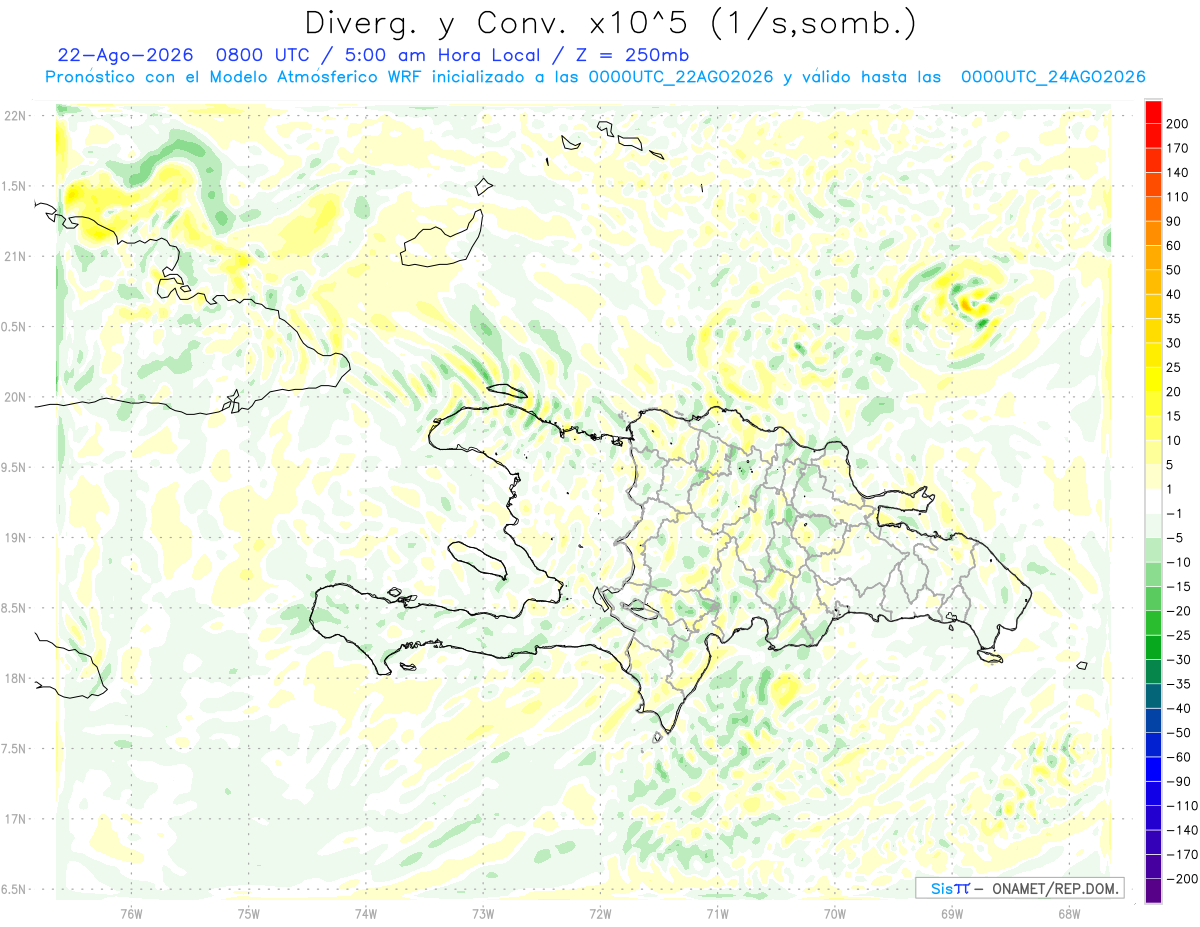Click the "69W" longitude label

click(952, 913)
